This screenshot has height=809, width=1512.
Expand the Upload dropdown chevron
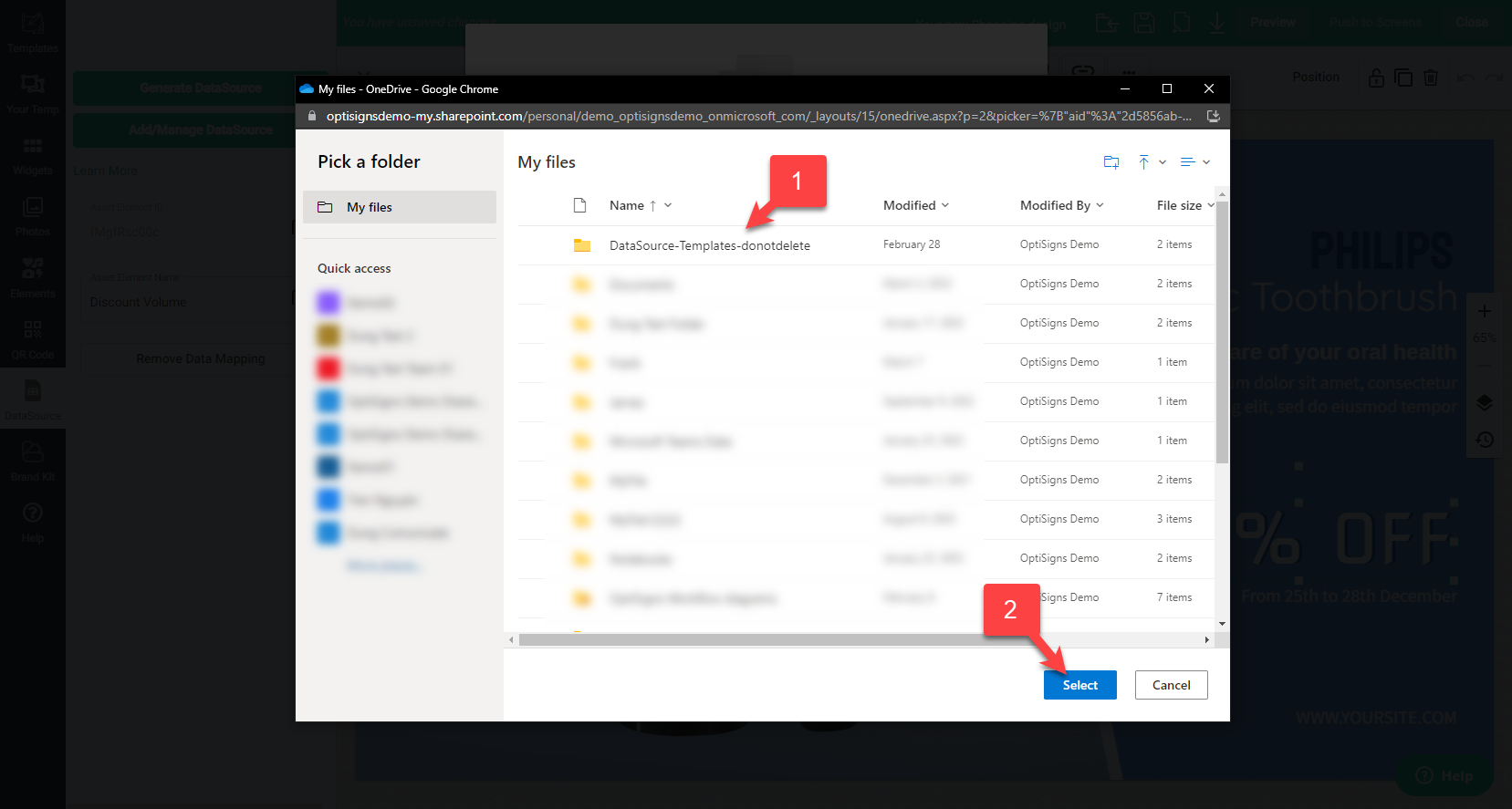(x=1163, y=162)
